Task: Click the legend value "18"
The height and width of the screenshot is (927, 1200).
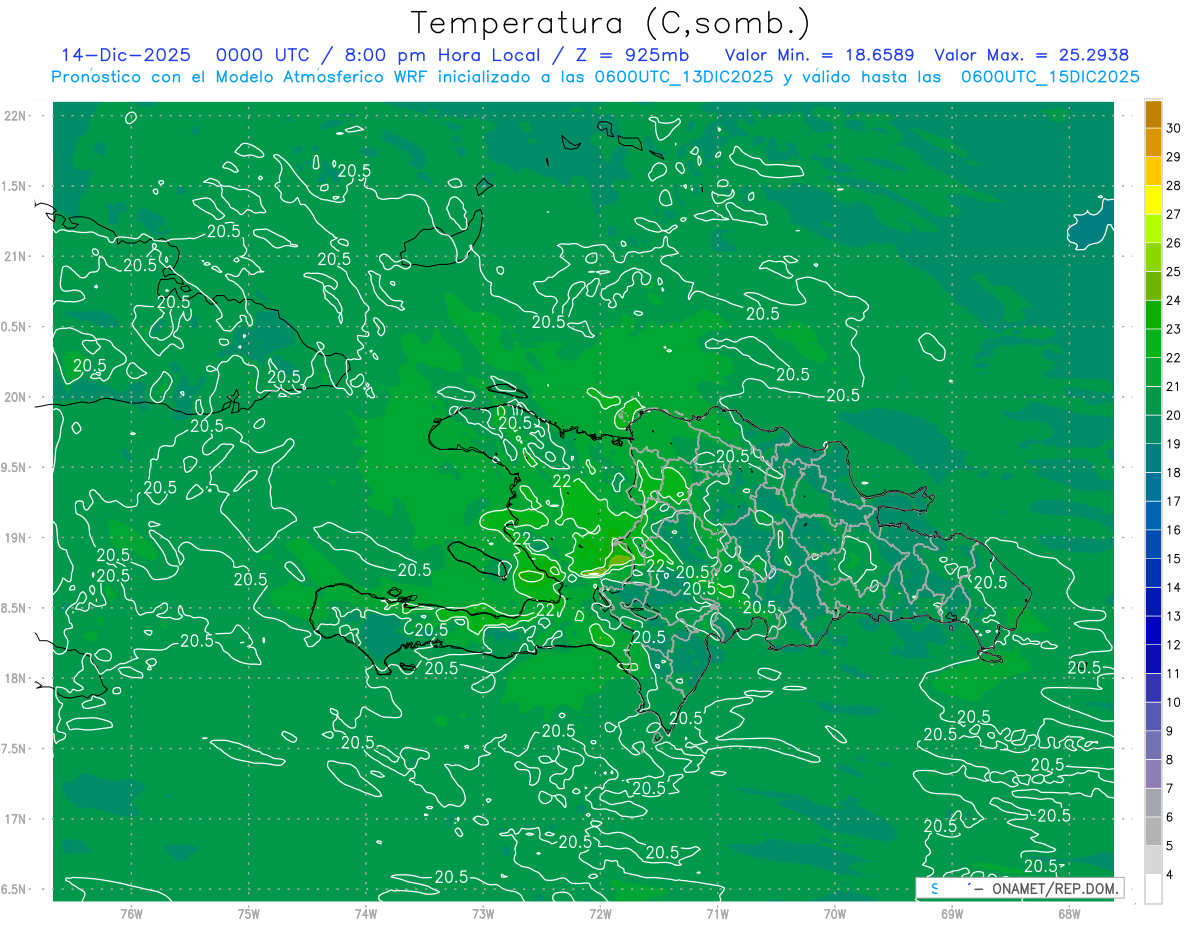Action: tap(1174, 473)
